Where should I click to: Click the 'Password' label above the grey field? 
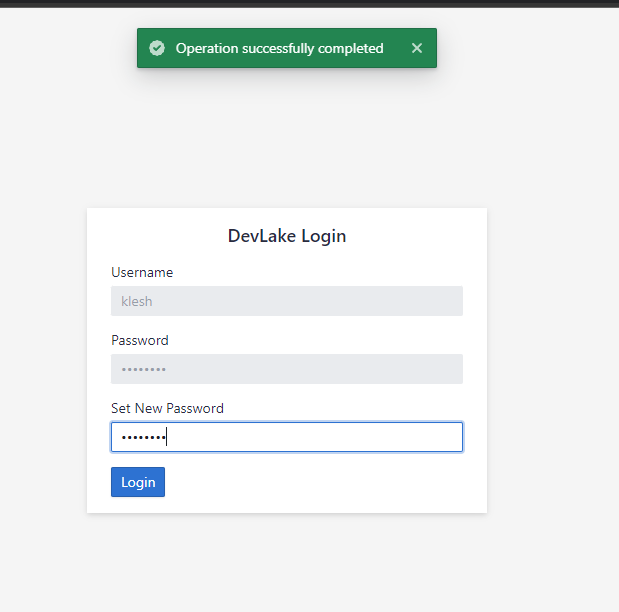click(x=140, y=340)
